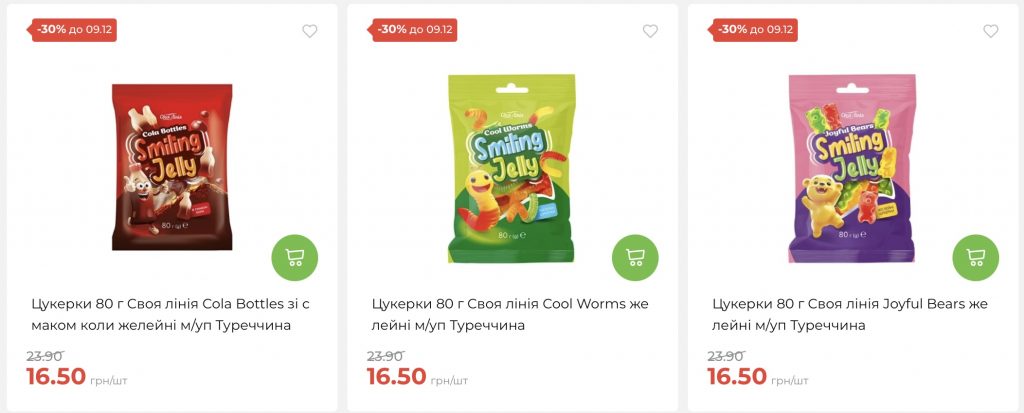This screenshot has height=413, width=1024.
Task: Save Joyful Bears to wishlist
Action: tap(990, 31)
